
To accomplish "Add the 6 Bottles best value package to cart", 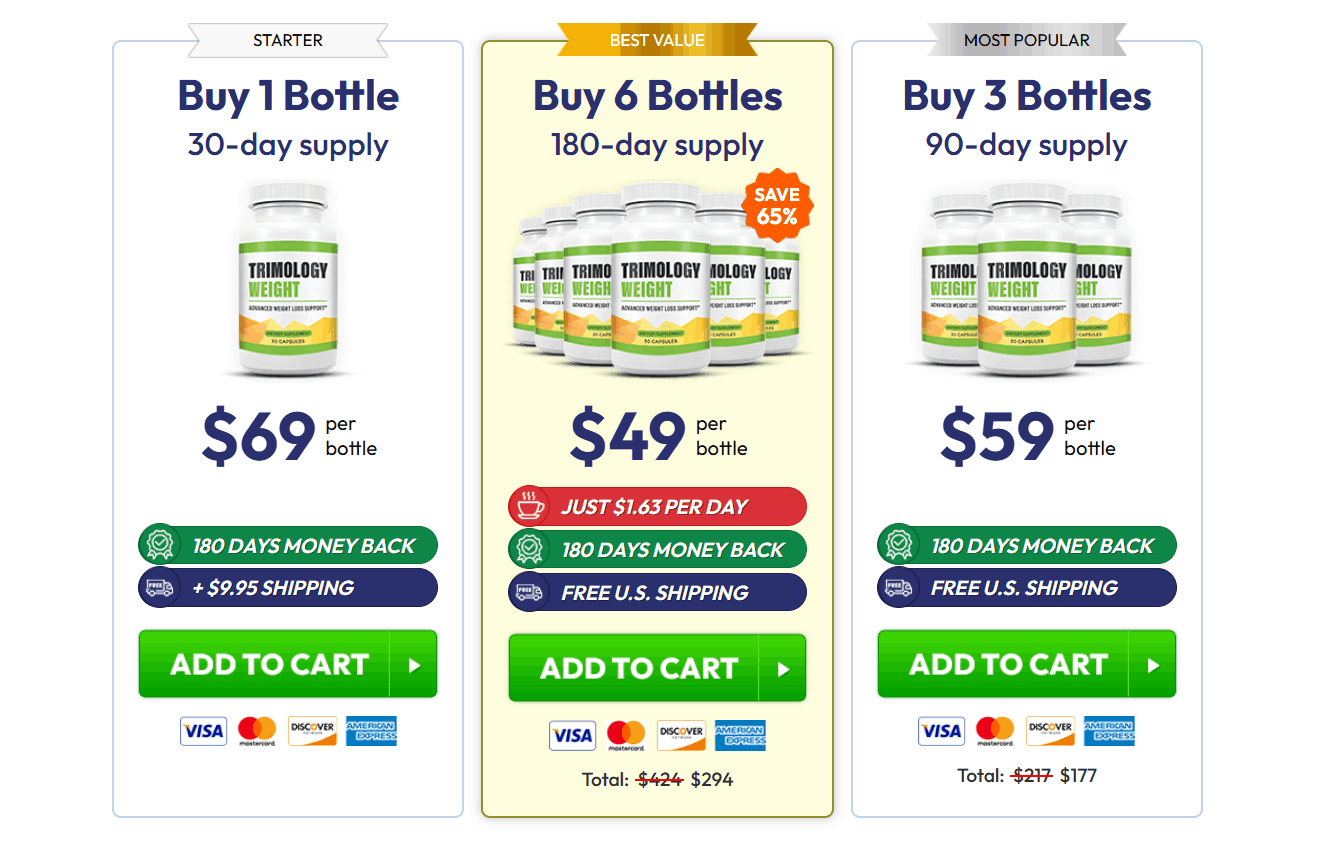I will [657, 668].
